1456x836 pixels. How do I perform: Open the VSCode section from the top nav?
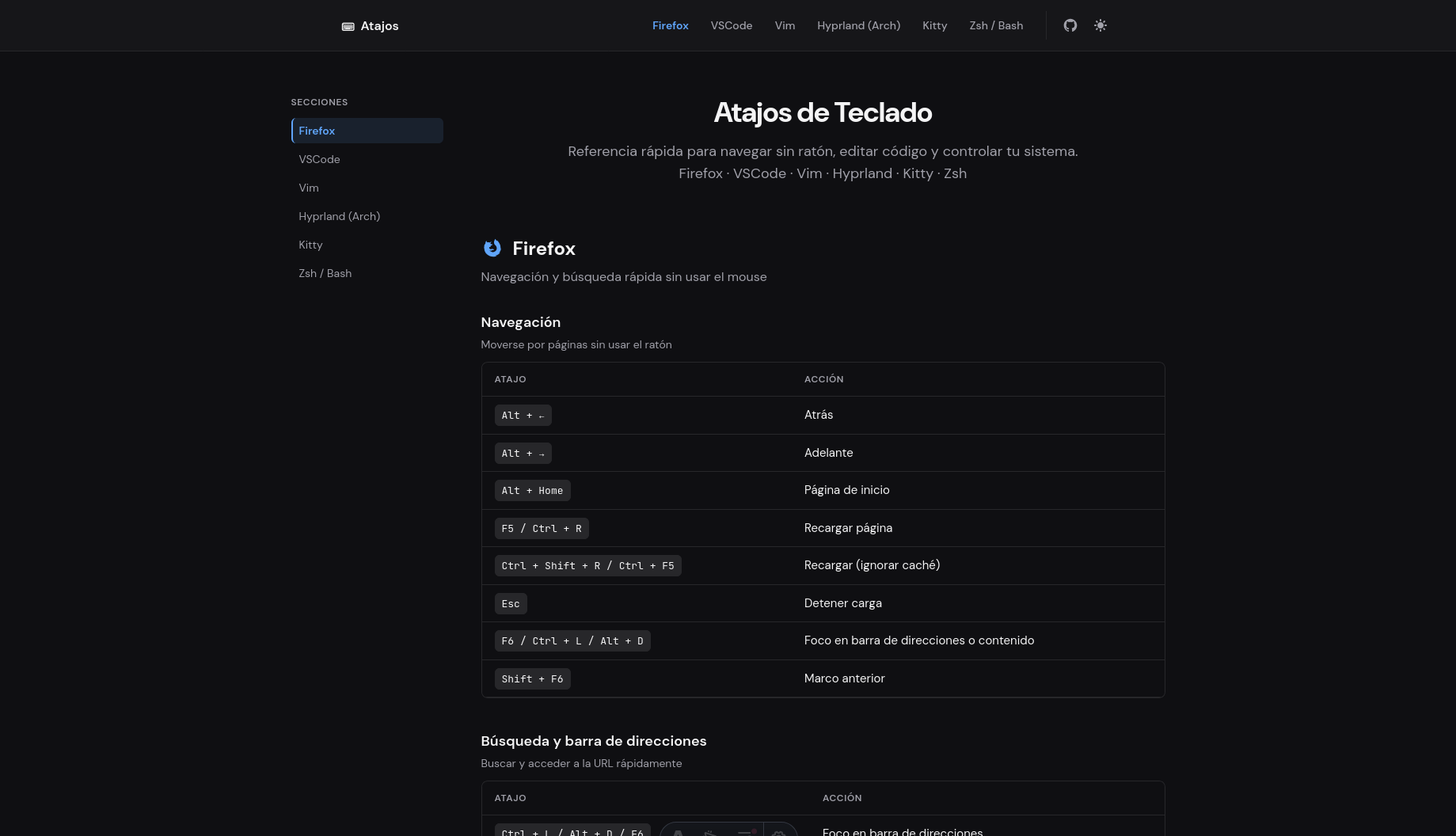coord(731,25)
